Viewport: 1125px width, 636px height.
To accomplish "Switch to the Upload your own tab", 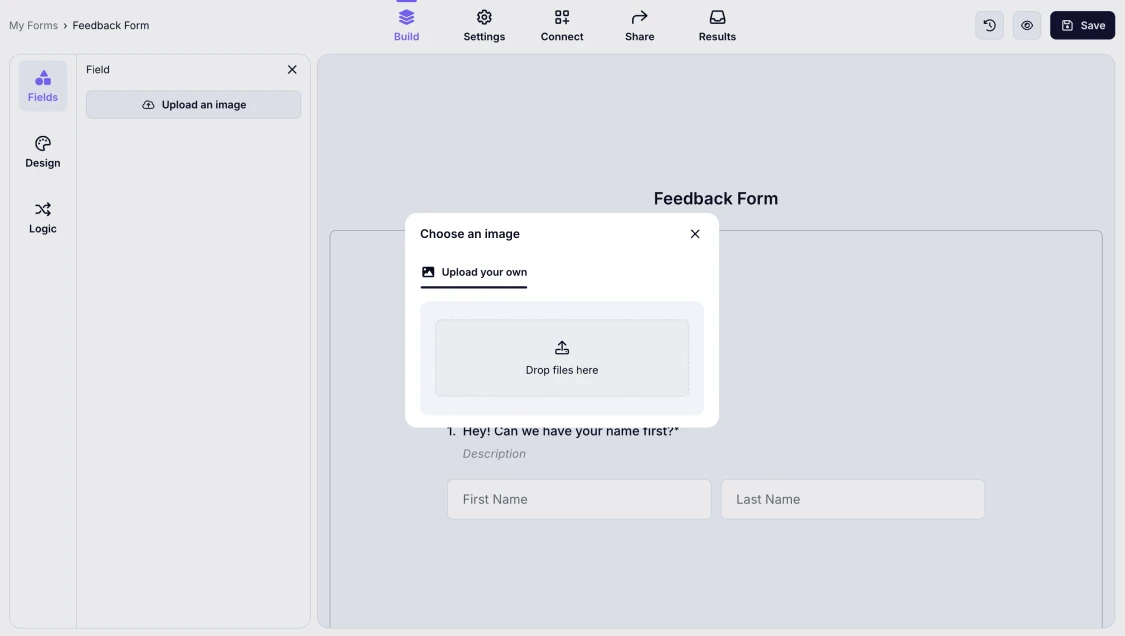I will (473, 271).
